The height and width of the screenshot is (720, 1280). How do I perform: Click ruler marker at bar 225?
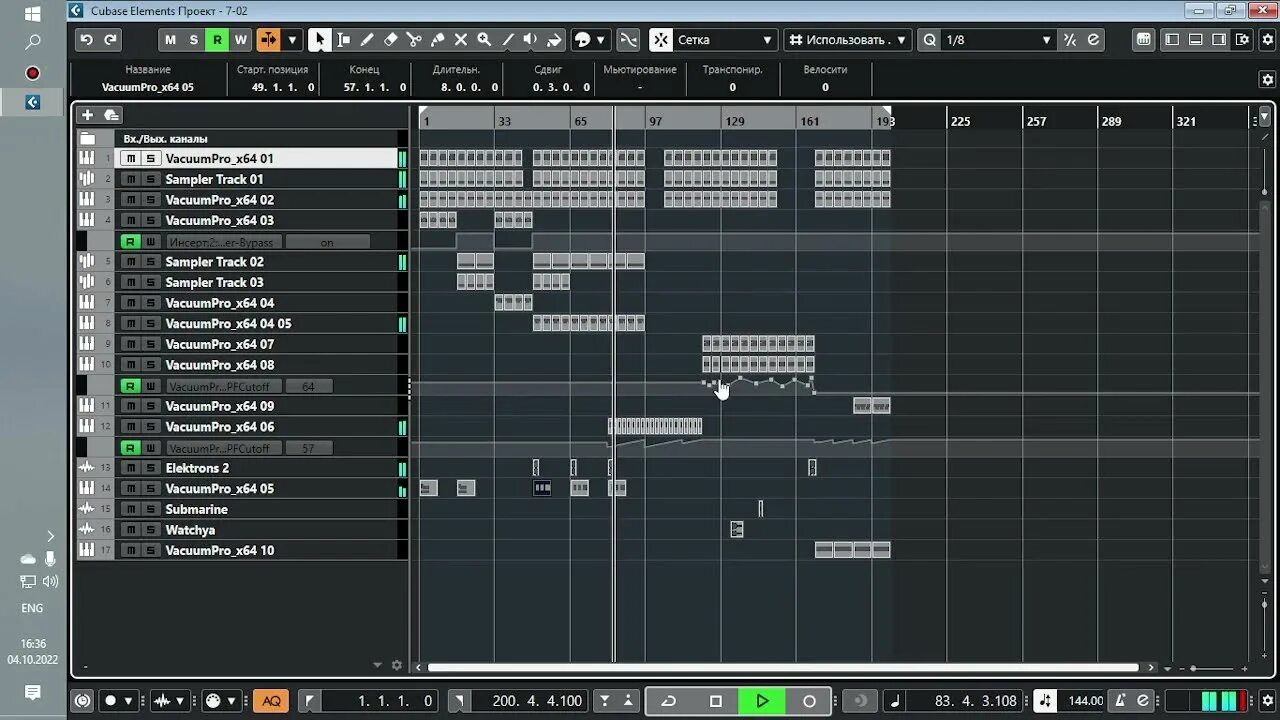(960, 121)
